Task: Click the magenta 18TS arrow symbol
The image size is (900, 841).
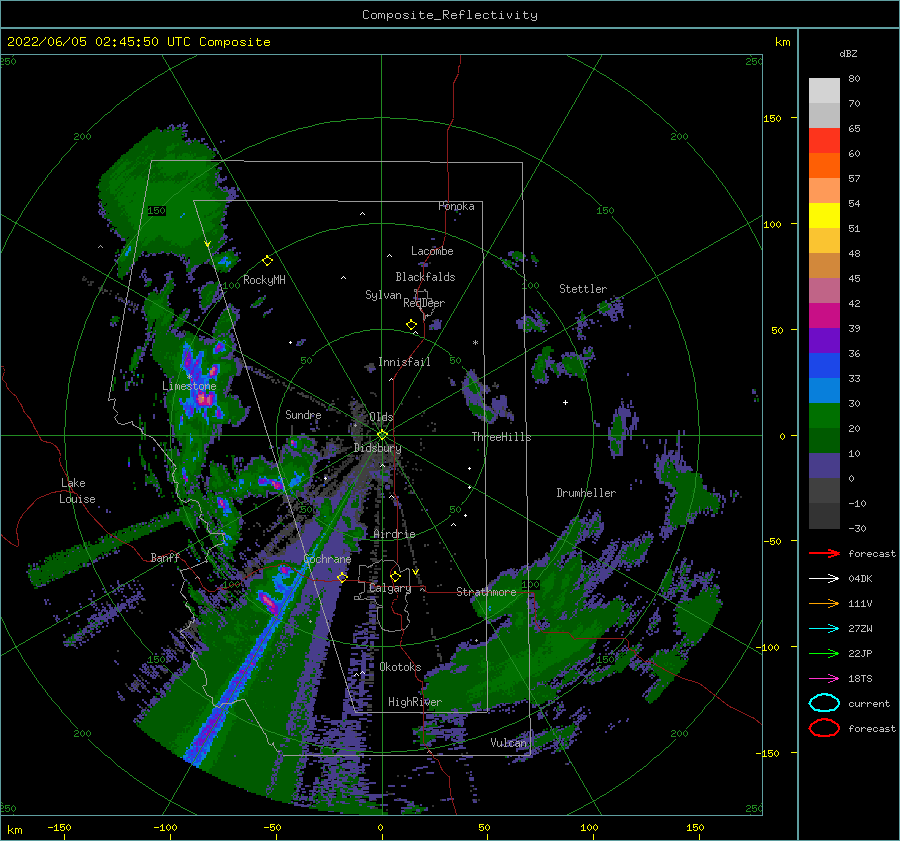Action: coord(824,678)
